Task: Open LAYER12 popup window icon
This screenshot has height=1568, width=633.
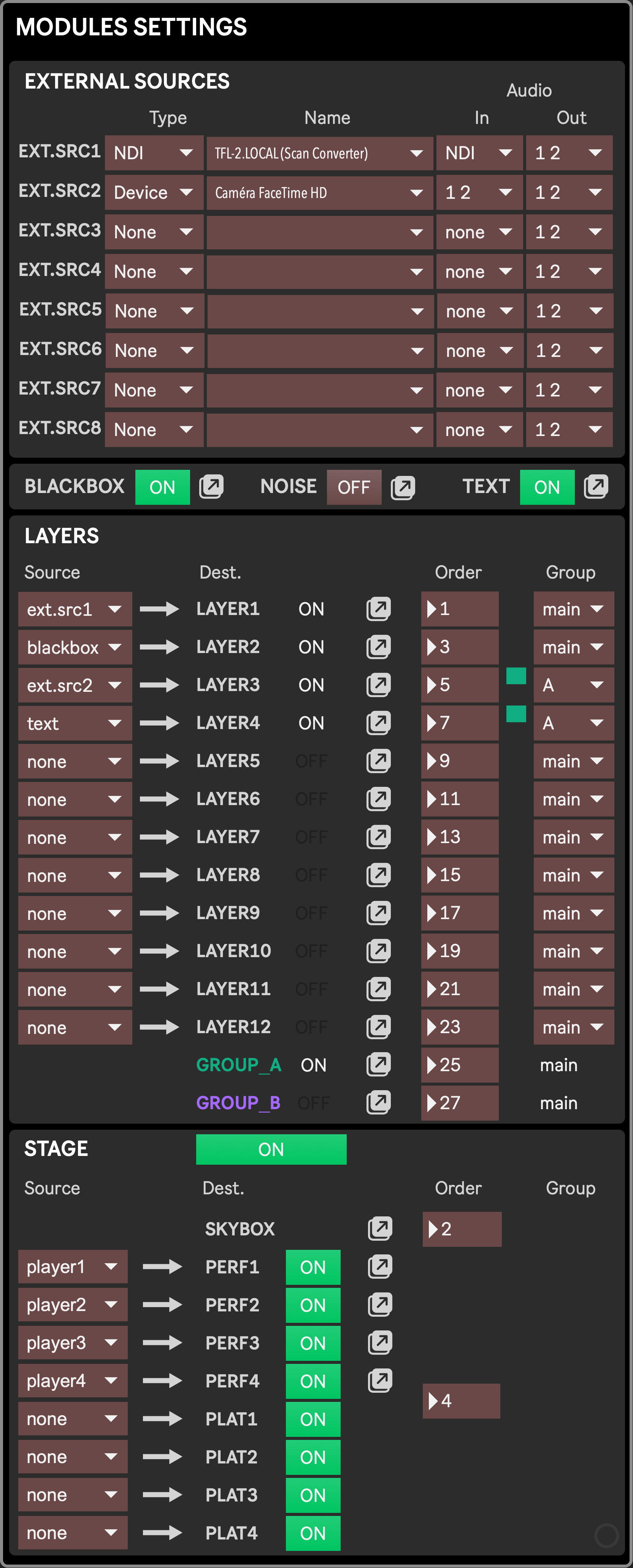Action: (378, 1027)
